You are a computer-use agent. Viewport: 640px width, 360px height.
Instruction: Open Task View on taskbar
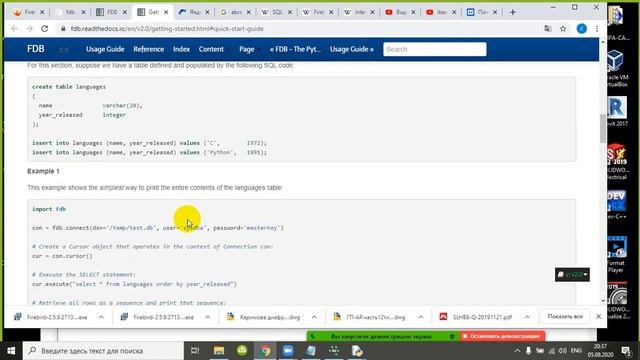195,351
